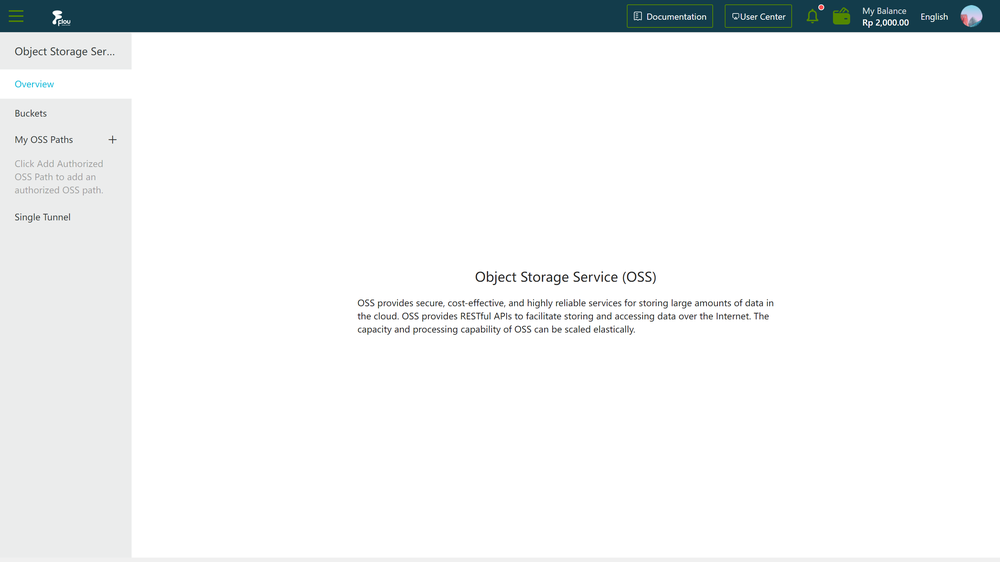Screen dimensions: 1000x562
Task: Click the Flou logo in header
Action: point(61,18)
